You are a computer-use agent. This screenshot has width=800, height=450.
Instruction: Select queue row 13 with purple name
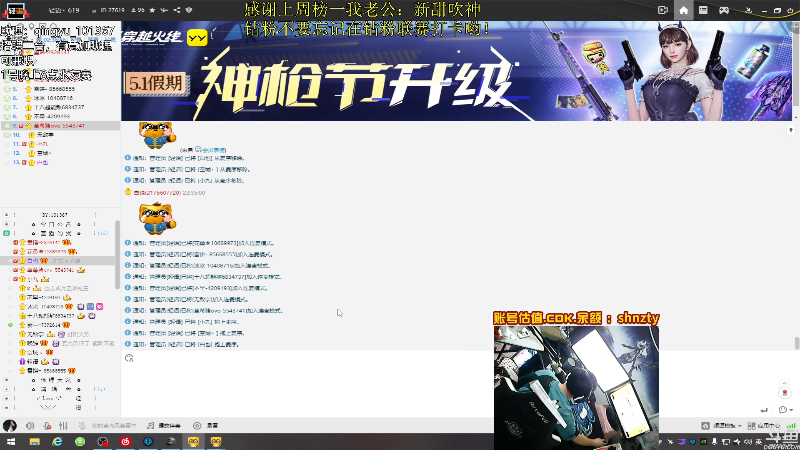[60, 162]
